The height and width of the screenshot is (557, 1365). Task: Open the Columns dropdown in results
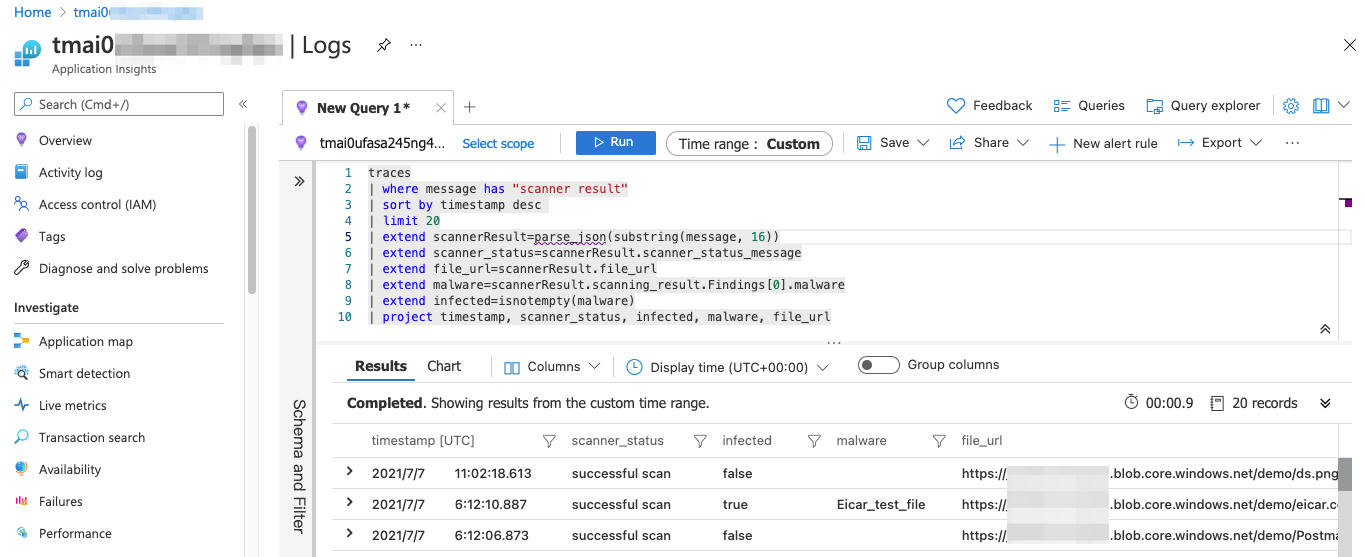click(552, 367)
